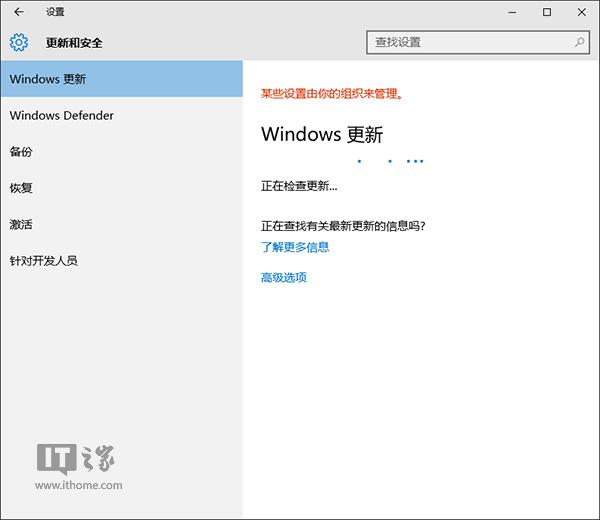Click the 某些设置由你的组织来管理 notice
Image resolution: width=600 pixels, height=520 pixels.
[332, 93]
